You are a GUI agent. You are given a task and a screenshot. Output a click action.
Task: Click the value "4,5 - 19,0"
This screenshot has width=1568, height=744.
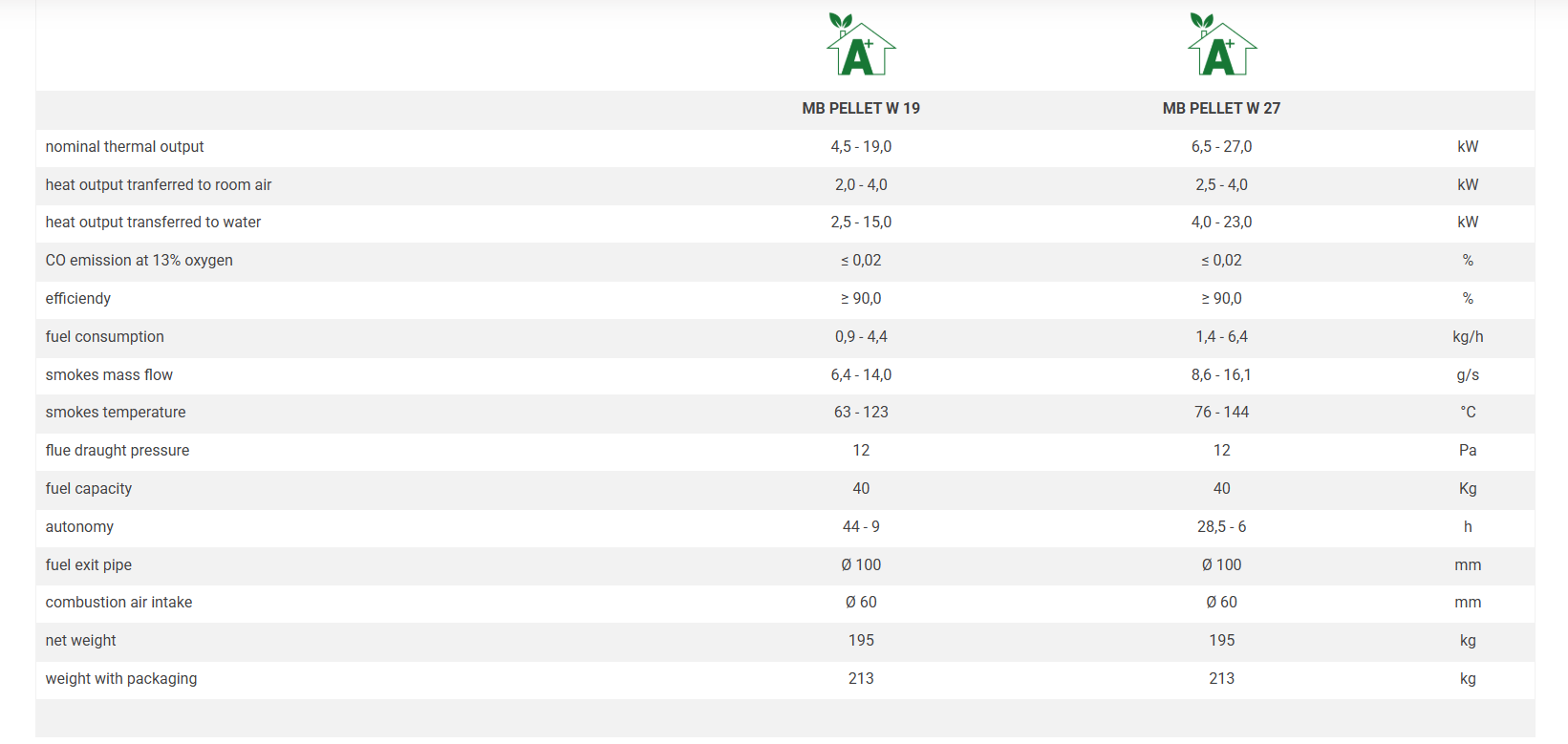coord(861,147)
